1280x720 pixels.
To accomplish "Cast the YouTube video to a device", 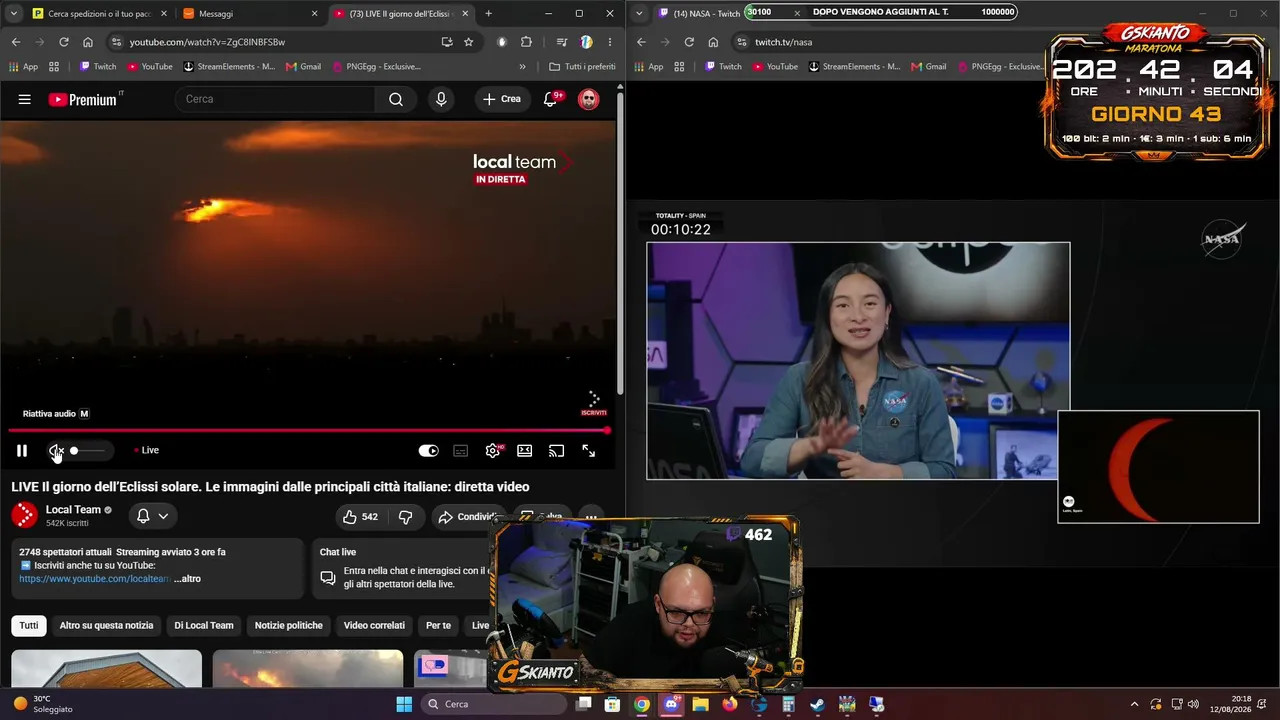I will (557, 451).
